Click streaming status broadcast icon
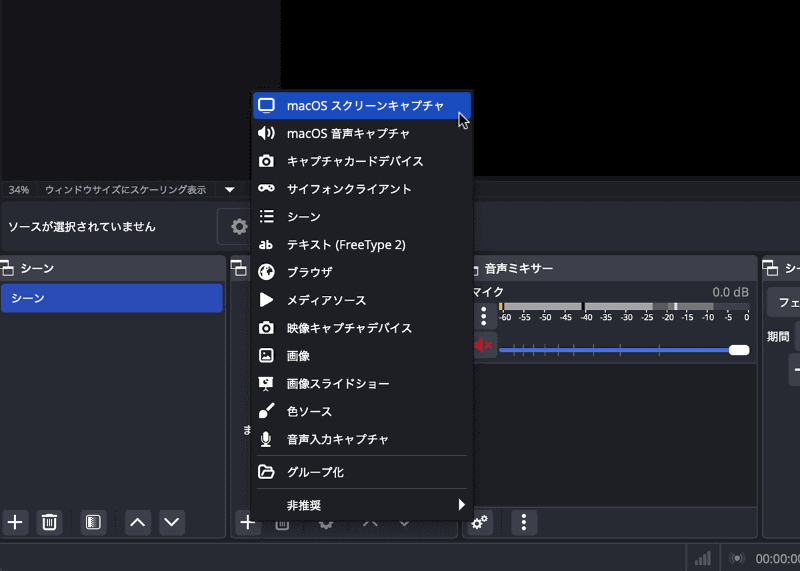The image size is (800, 571). [x=737, y=558]
